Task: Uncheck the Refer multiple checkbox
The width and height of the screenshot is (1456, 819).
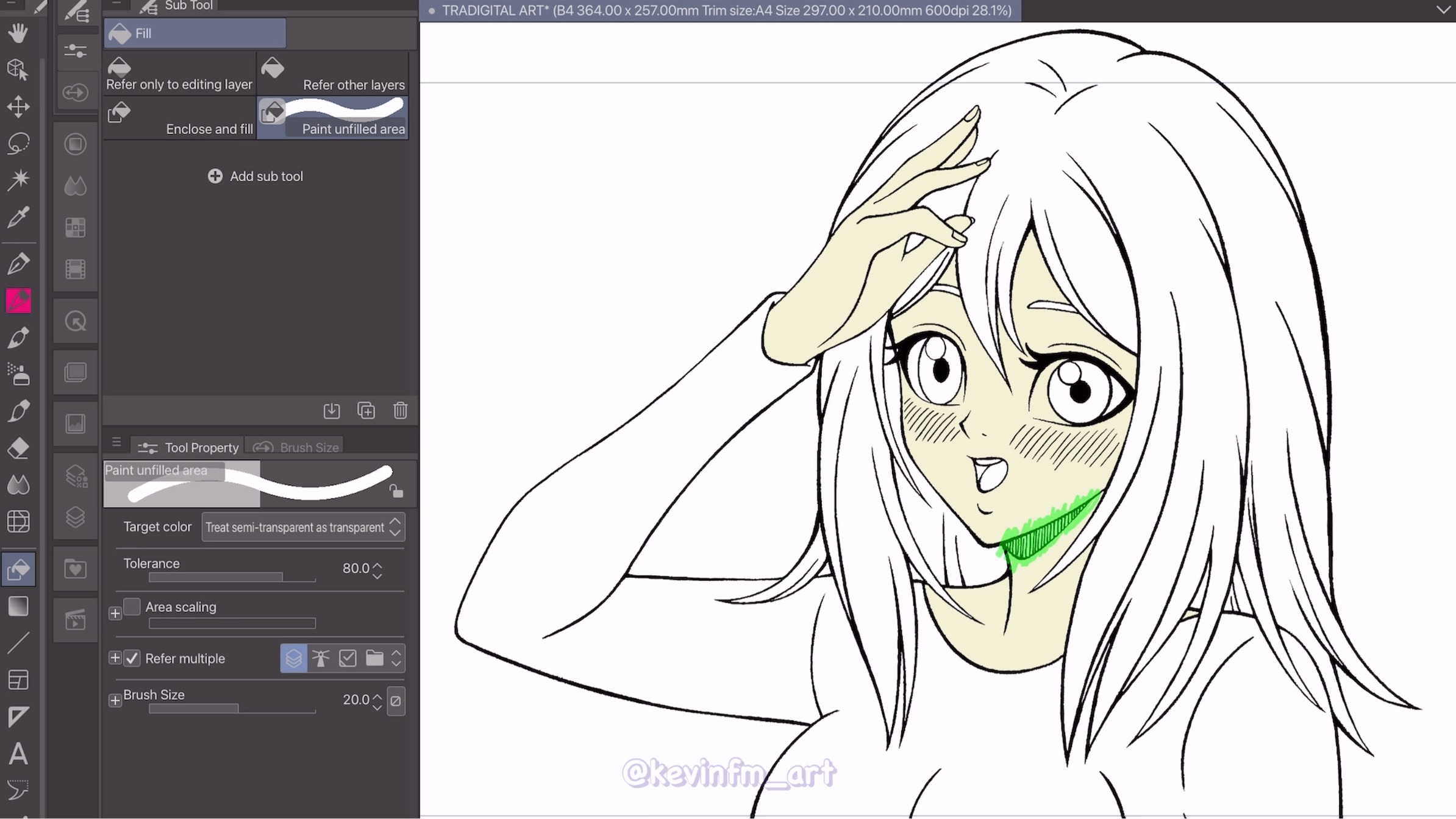Action: pos(132,658)
